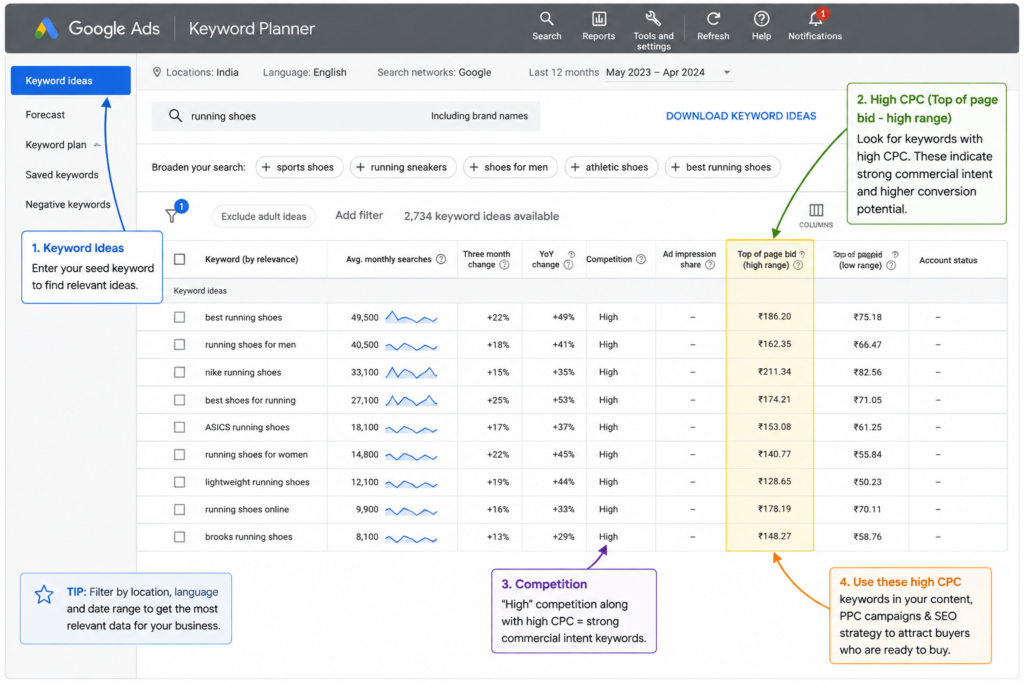Viewport: 1024px width, 683px height.
Task: Open the Help question mark icon
Action: 761,19
